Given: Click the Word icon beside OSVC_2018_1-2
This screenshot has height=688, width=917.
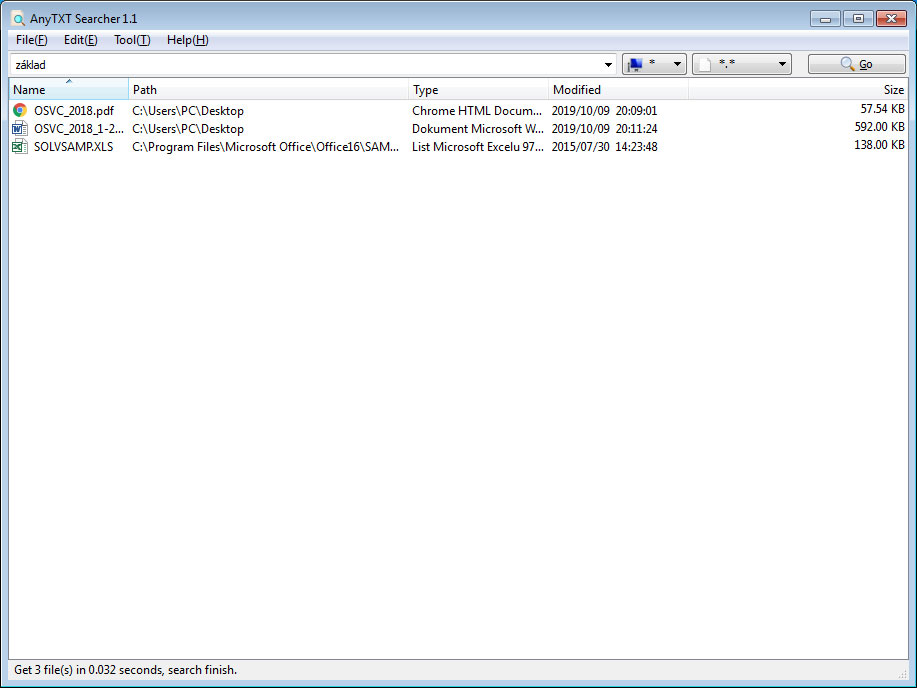Looking at the screenshot, I should 20,129.
